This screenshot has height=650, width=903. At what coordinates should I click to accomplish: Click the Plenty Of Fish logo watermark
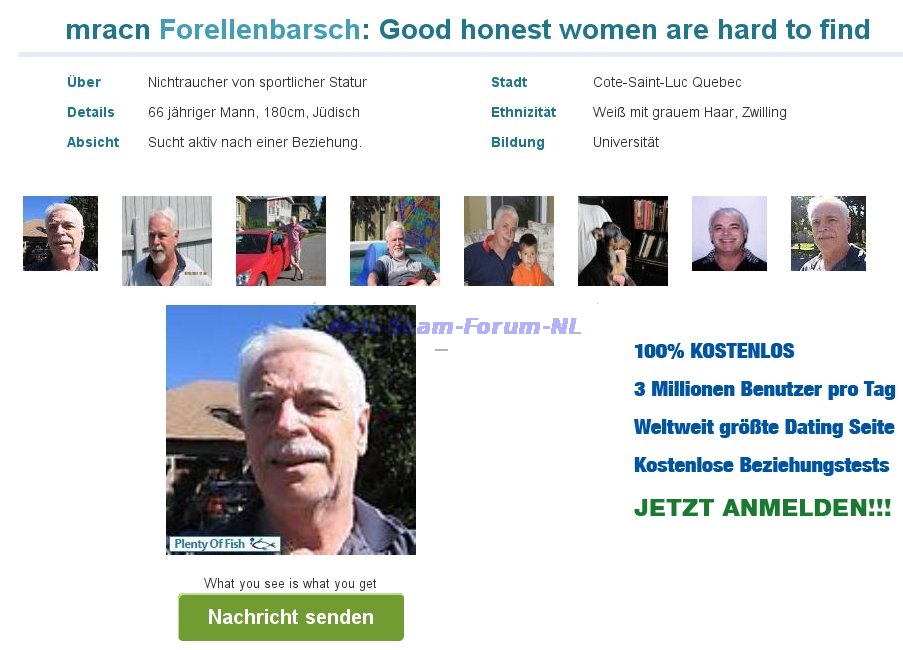point(225,544)
